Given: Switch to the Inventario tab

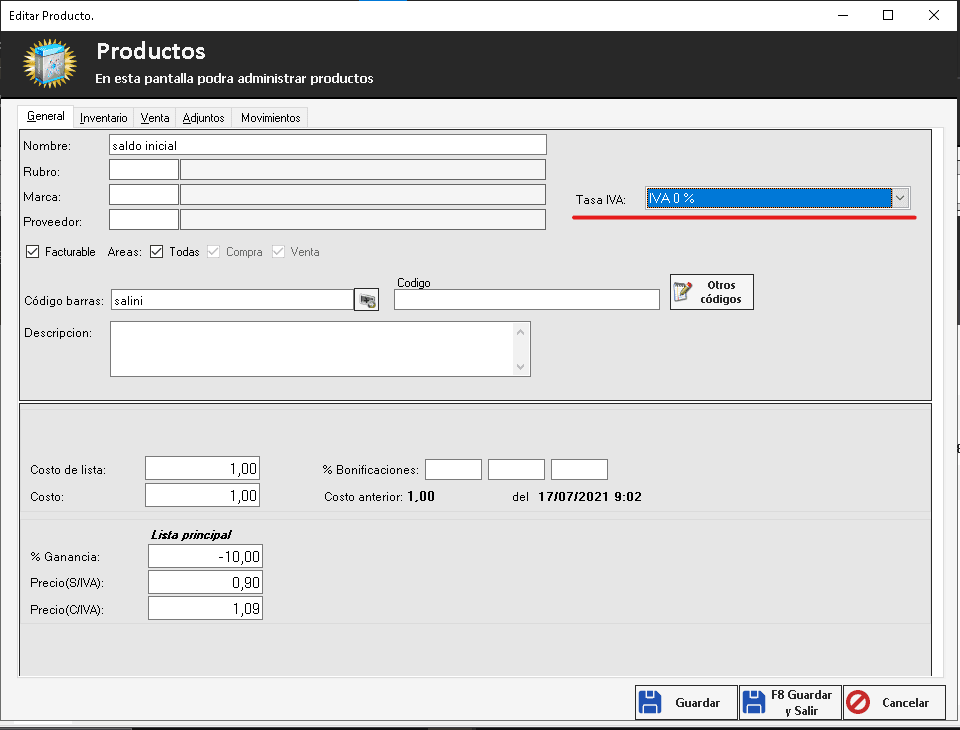Looking at the screenshot, I should (104, 118).
